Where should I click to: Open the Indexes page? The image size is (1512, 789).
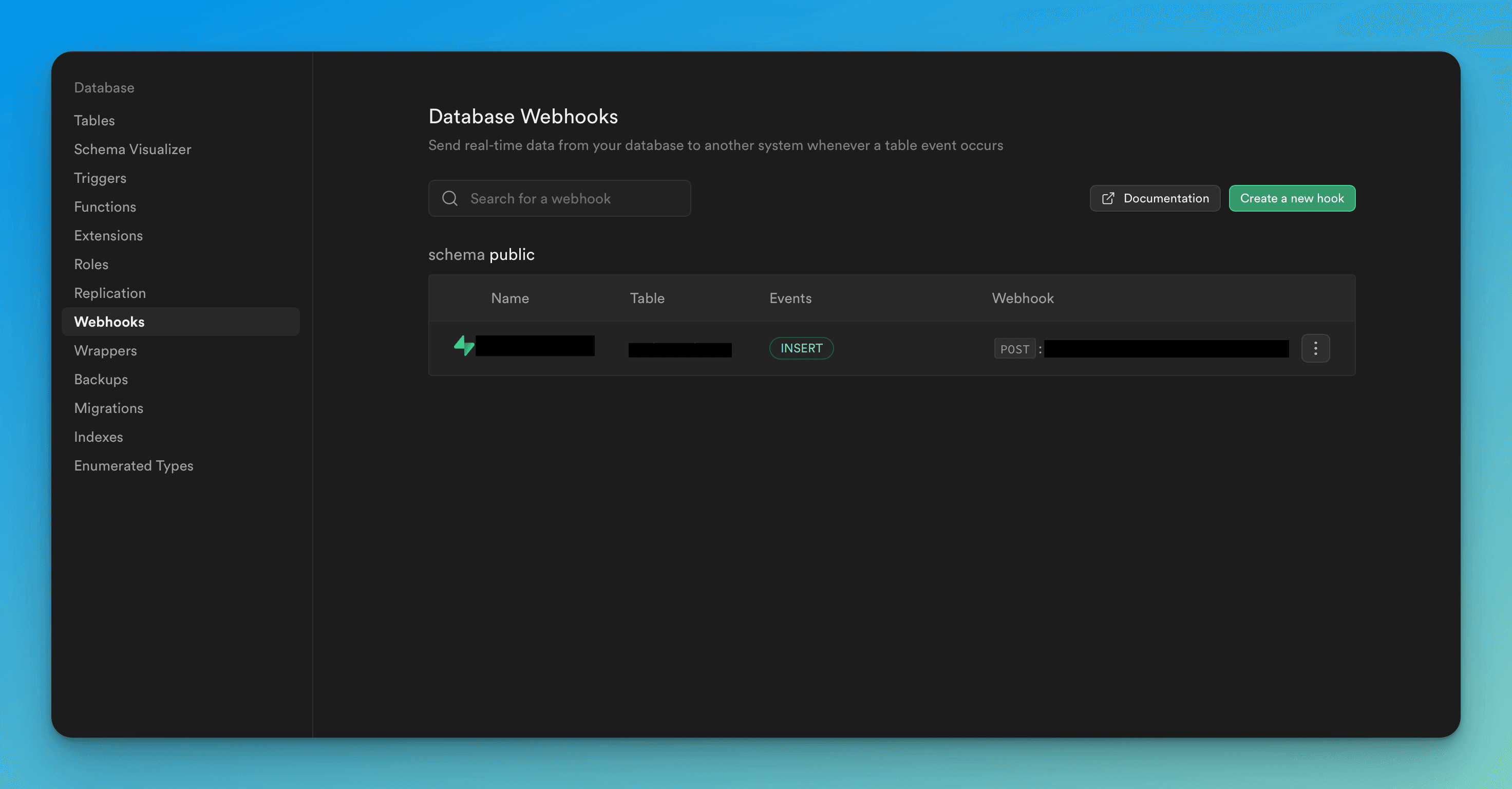[98, 437]
